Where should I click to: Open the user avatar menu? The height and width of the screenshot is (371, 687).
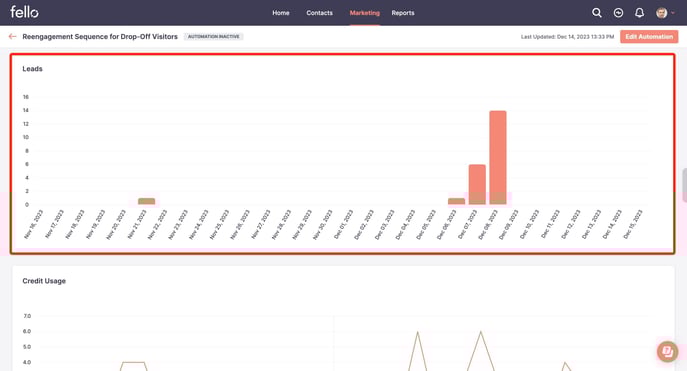[x=661, y=13]
